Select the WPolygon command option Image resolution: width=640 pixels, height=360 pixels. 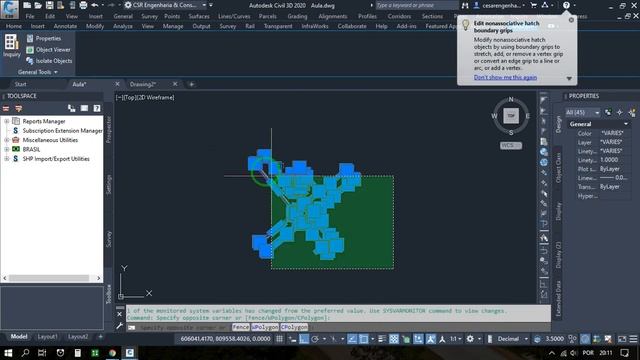[x=265, y=327]
